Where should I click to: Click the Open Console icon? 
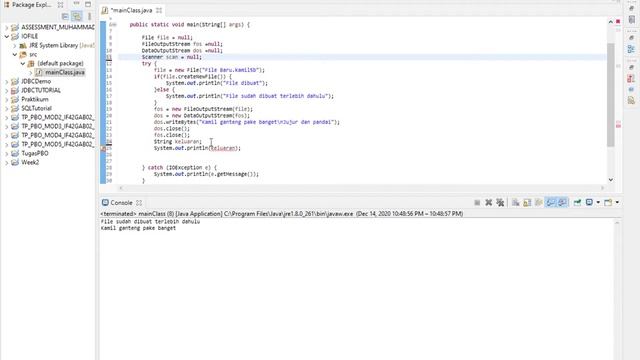(x=608, y=202)
